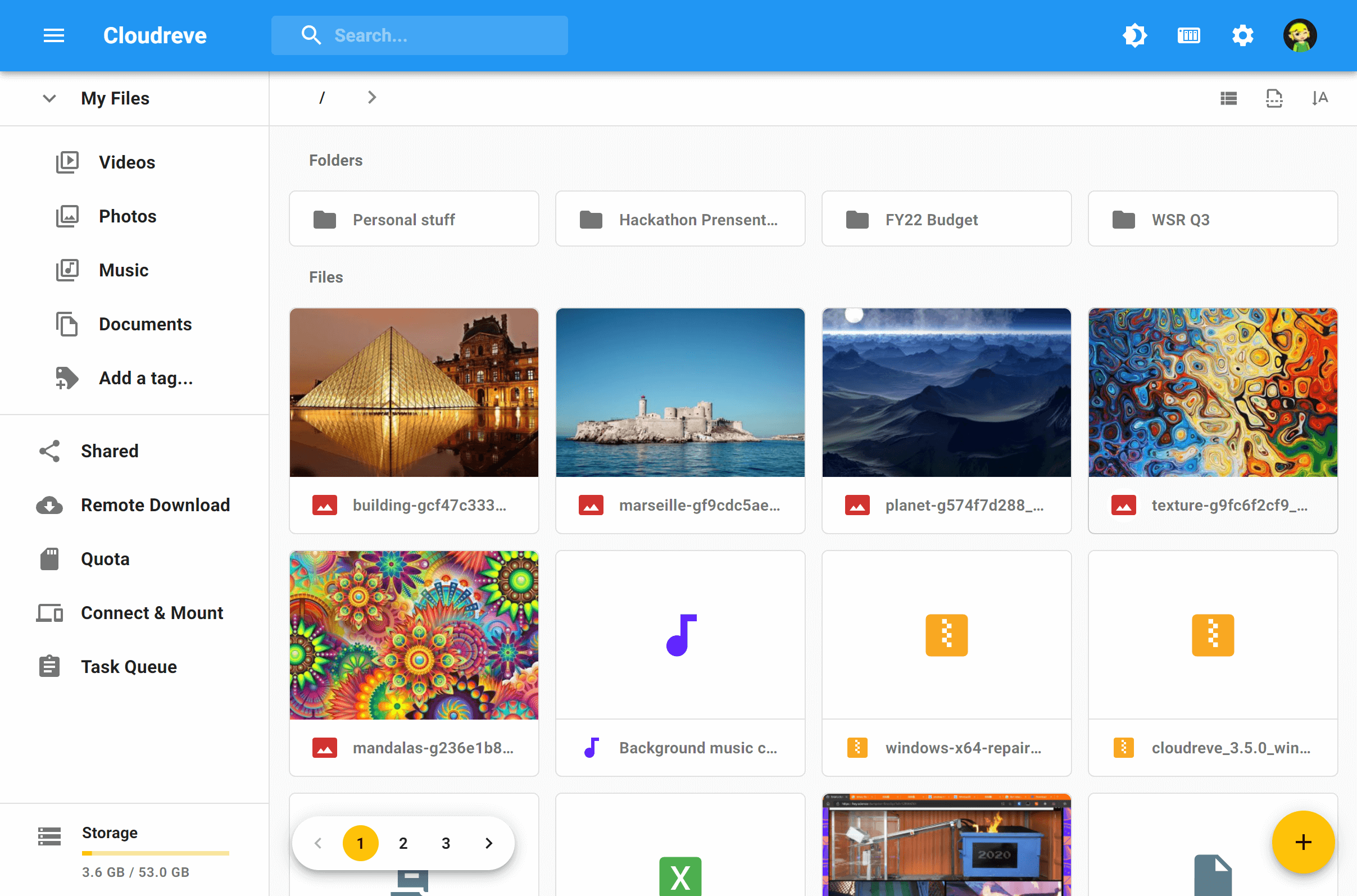Select page 1 in pagination
The width and height of the screenshot is (1357, 896).
360,843
